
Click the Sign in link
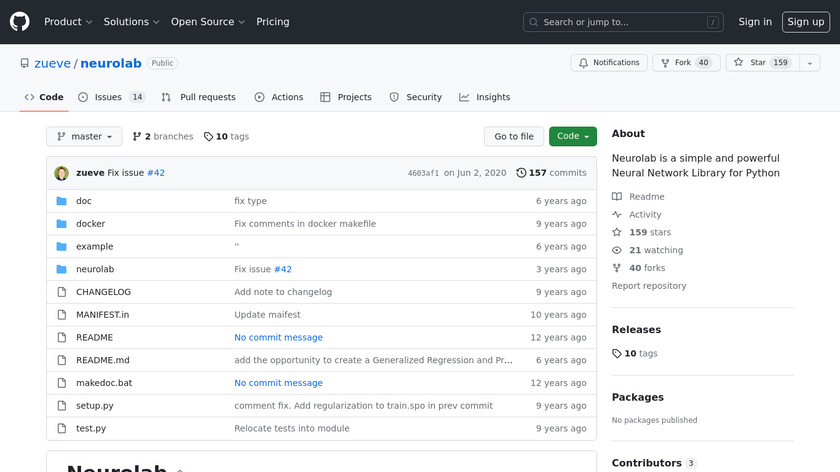pos(755,22)
